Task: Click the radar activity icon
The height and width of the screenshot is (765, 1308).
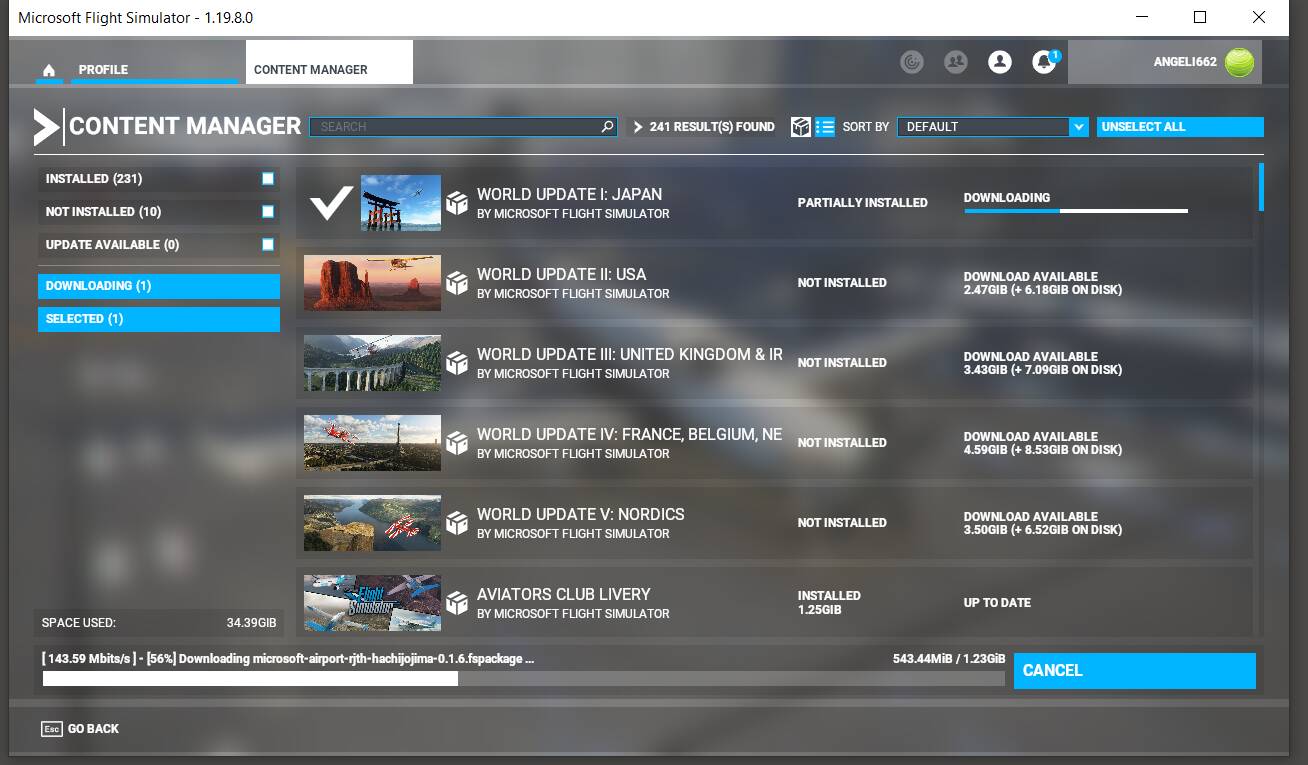Action: pyautogui.click(x=911, y=62)
